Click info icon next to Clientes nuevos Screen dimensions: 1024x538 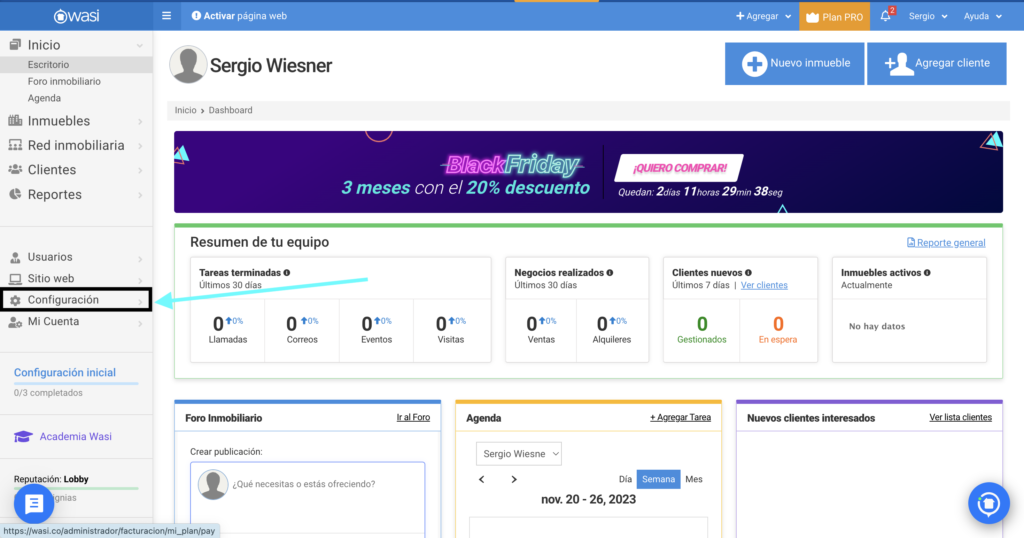click(x=748, y=273)
